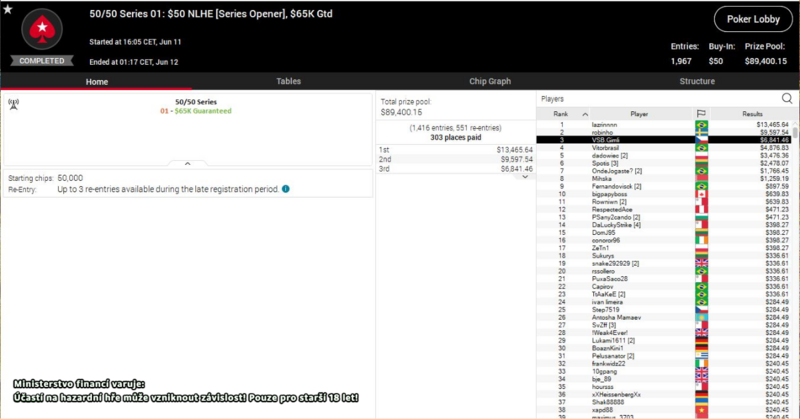Screen dimensions: 800x419
Task: Open the Tables tab
Action: (288, 81)
